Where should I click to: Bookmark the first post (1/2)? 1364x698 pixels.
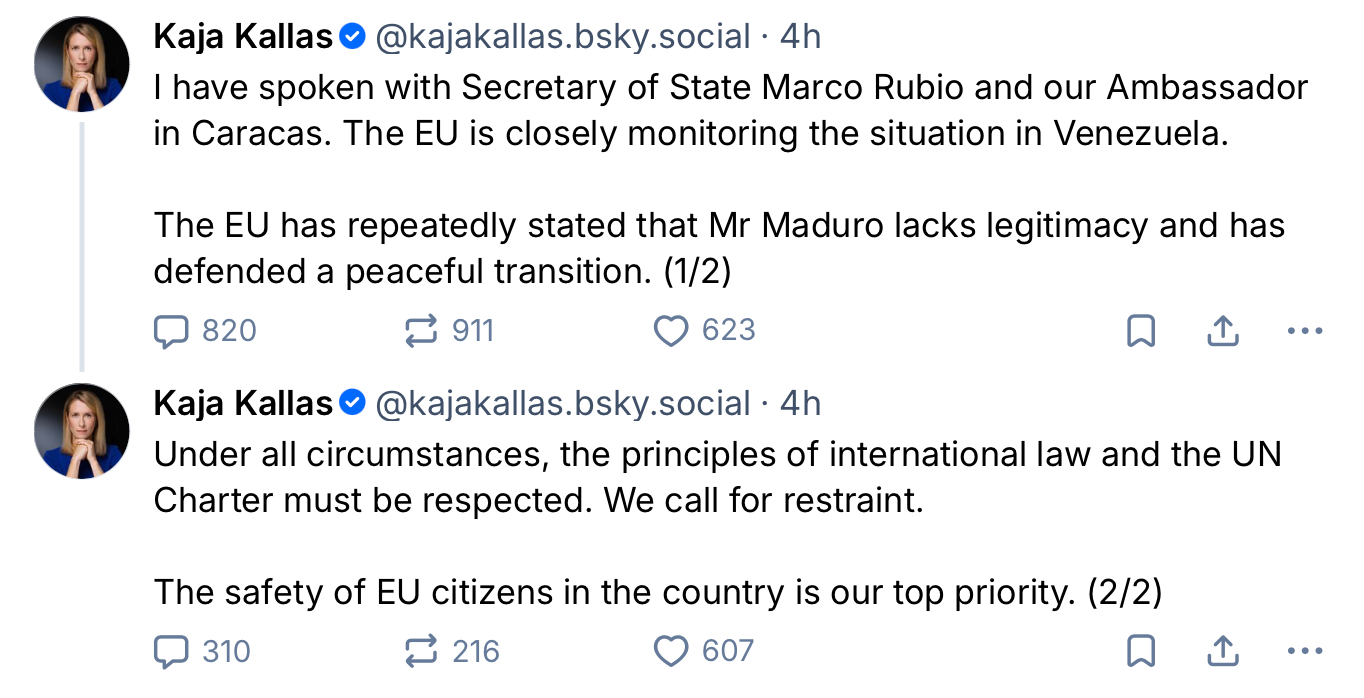[1141, 331]
